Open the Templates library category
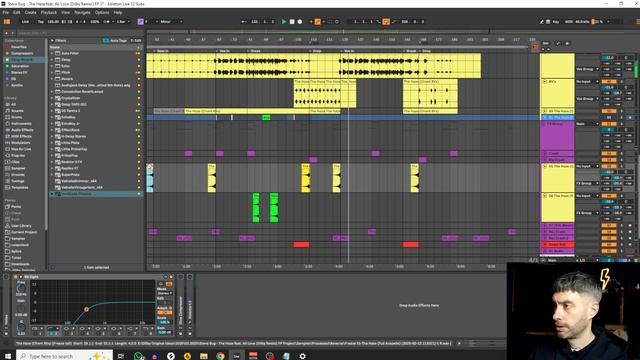The height and width of the screenshot is (360, 640). point(20,187)
